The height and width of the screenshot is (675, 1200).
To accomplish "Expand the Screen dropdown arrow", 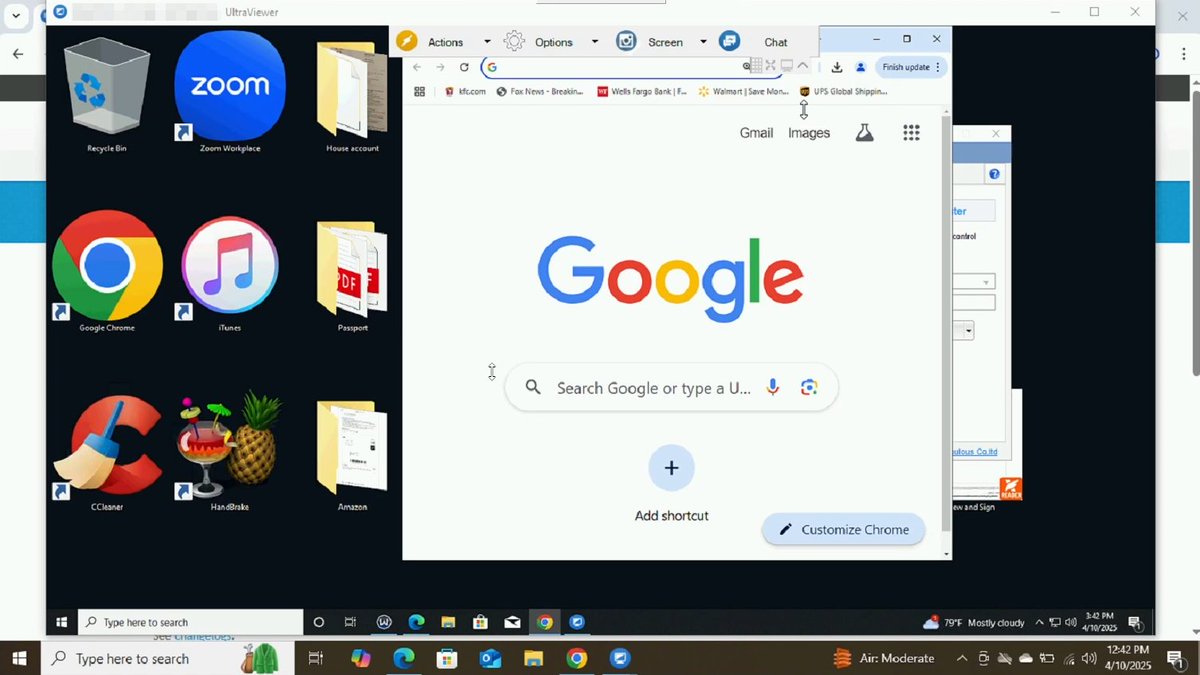I will 703,42.
